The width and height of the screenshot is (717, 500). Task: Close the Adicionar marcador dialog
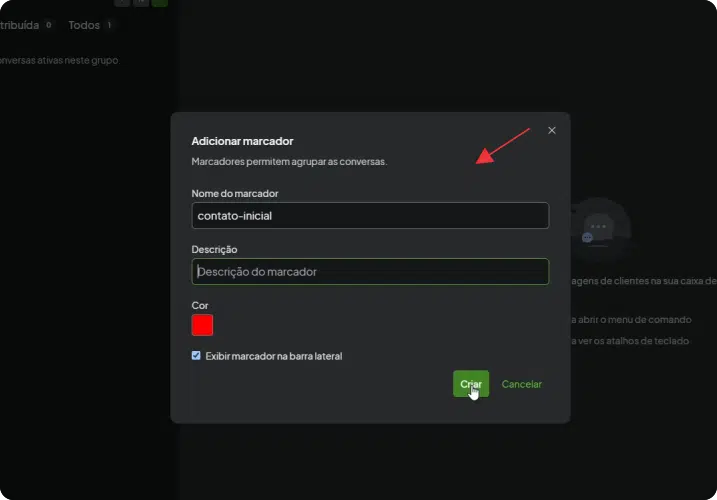coord(551,130)
